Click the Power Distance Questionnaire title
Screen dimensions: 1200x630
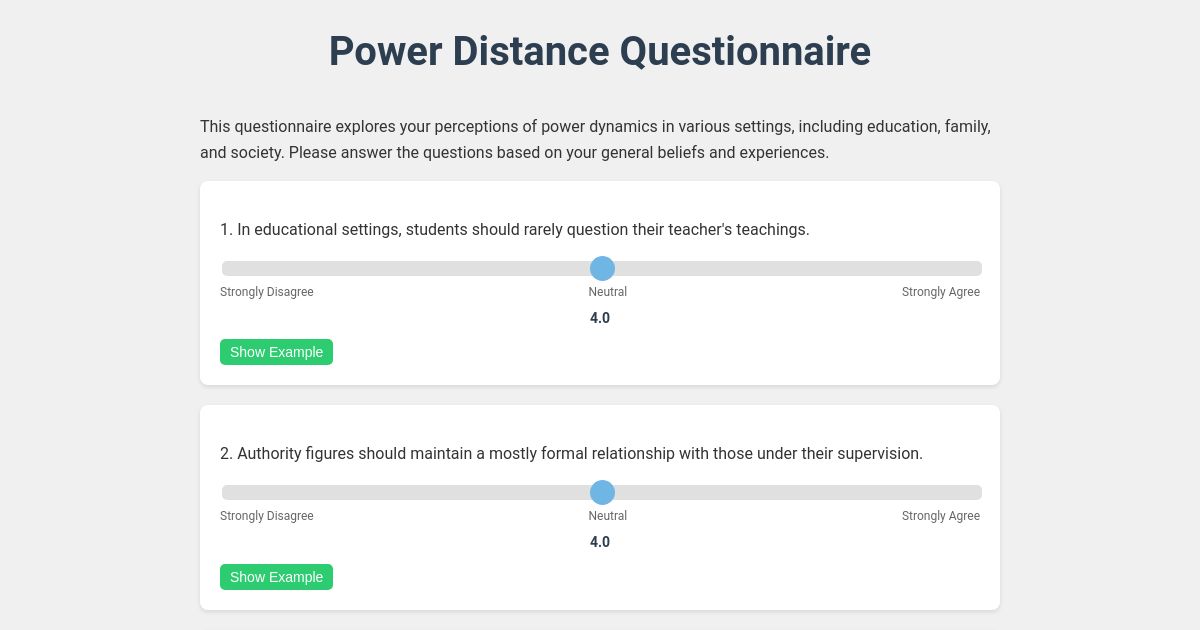click(600, 51)
